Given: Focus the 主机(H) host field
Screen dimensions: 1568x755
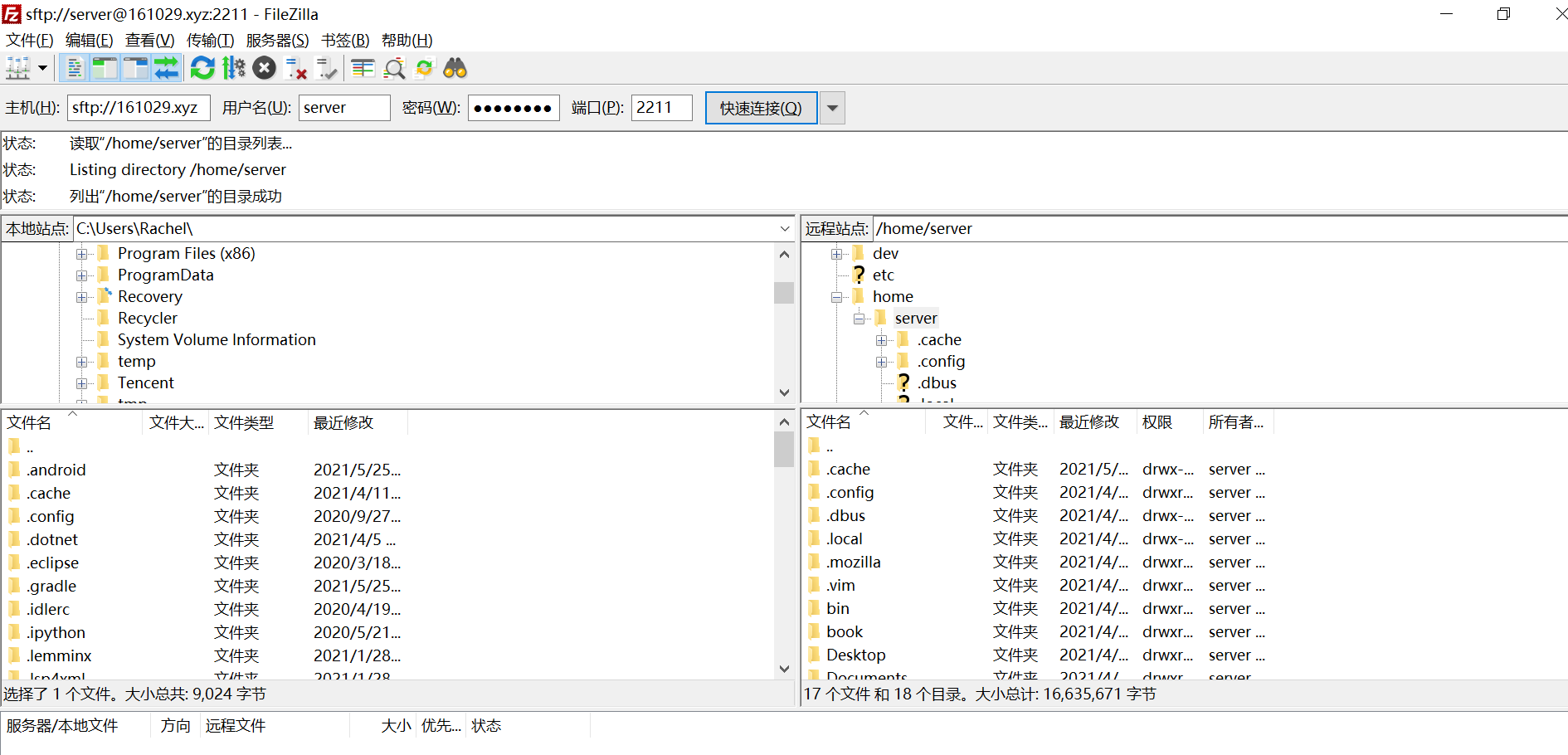Looking at the screenshot, I should coord(139,108).
